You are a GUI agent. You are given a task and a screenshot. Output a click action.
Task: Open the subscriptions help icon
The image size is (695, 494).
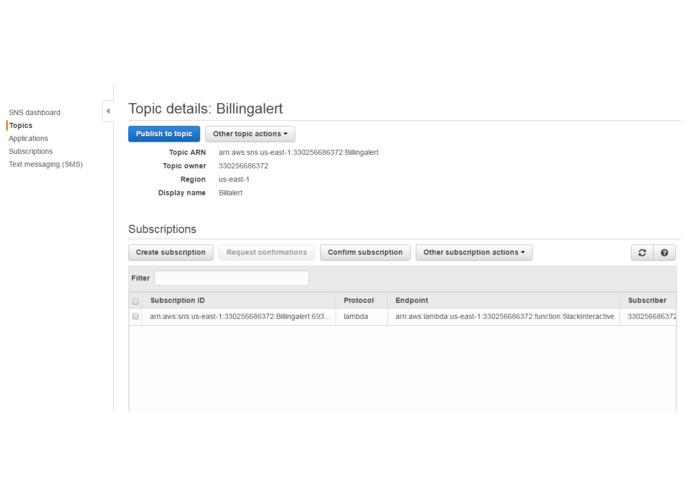664,253
